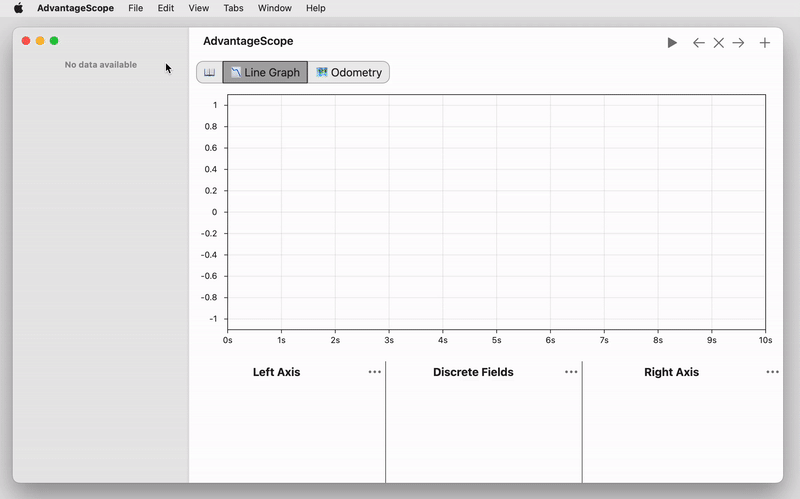Click the Left Axis heading
Screen dimensions: 800x499
pos(277,372)
